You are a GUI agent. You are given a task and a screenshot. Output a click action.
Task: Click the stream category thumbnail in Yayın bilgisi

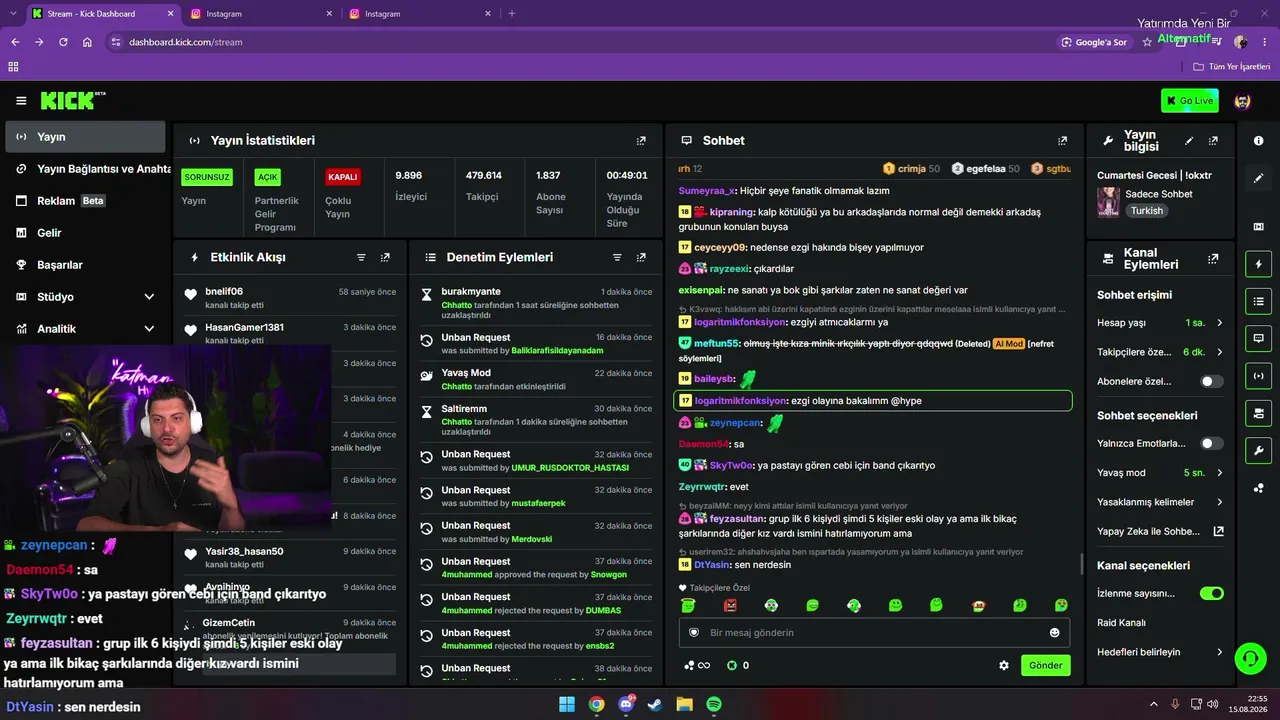(x=1108, y=202)
